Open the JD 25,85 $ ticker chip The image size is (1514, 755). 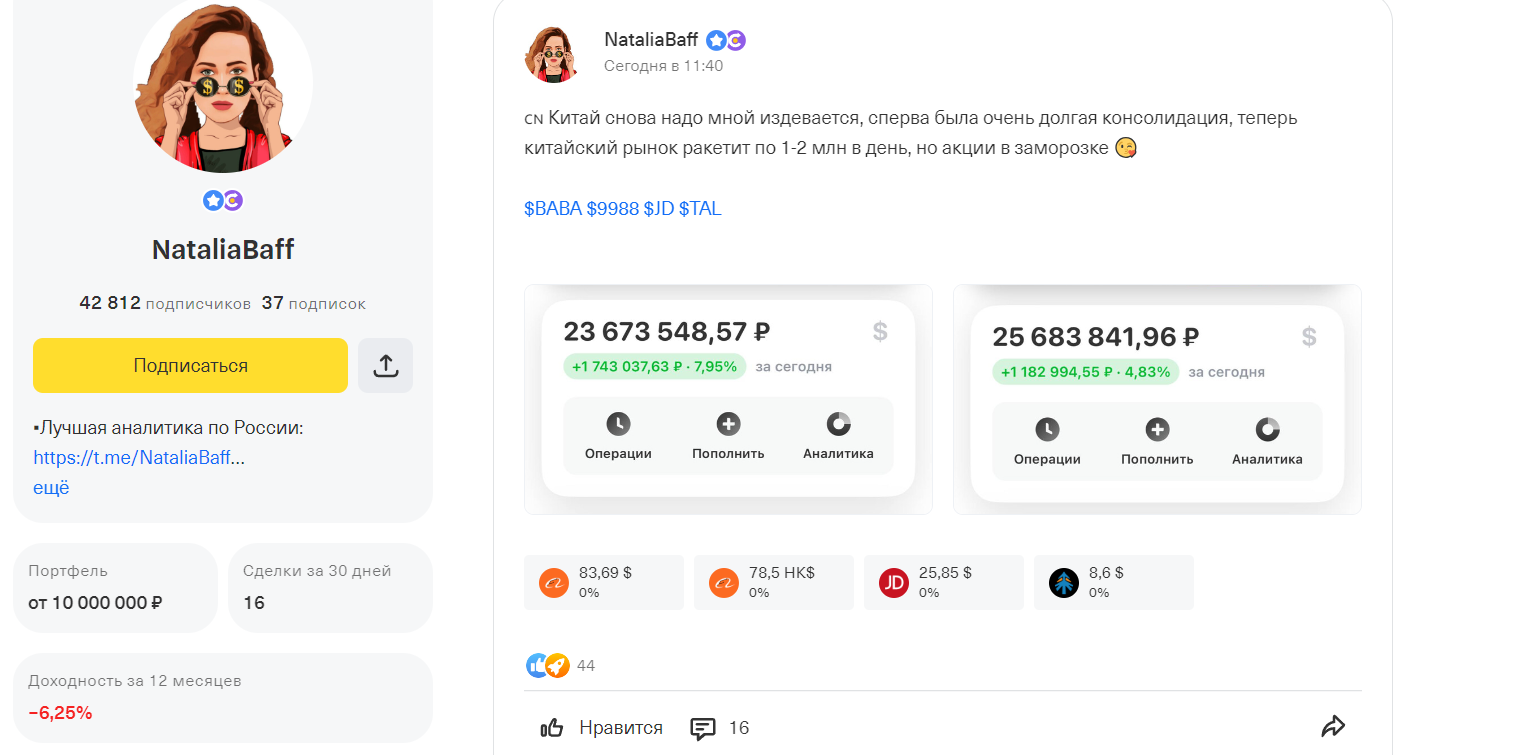(944, 582)
